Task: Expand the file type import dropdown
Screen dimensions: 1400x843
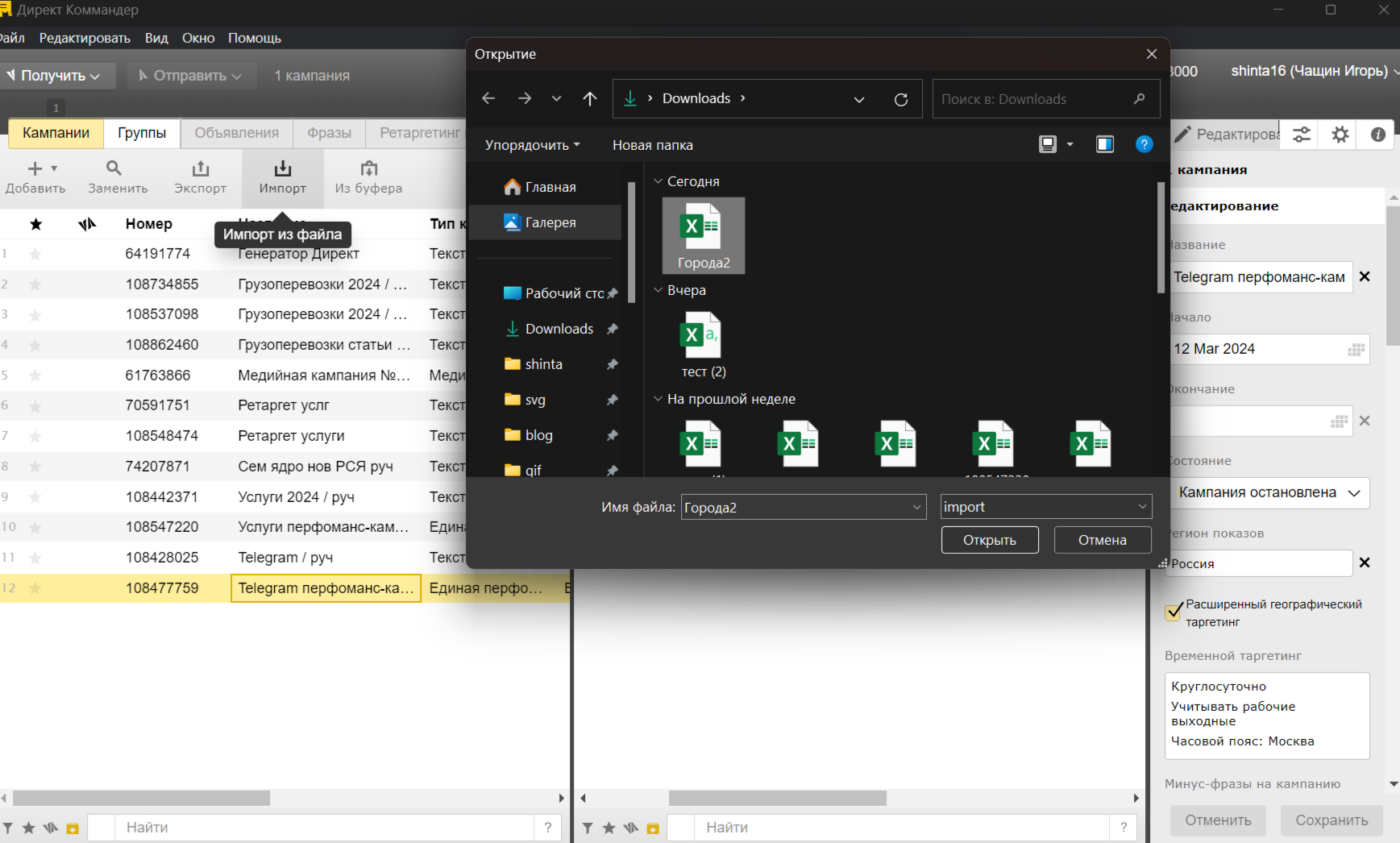Action: tap(1142, 507)
